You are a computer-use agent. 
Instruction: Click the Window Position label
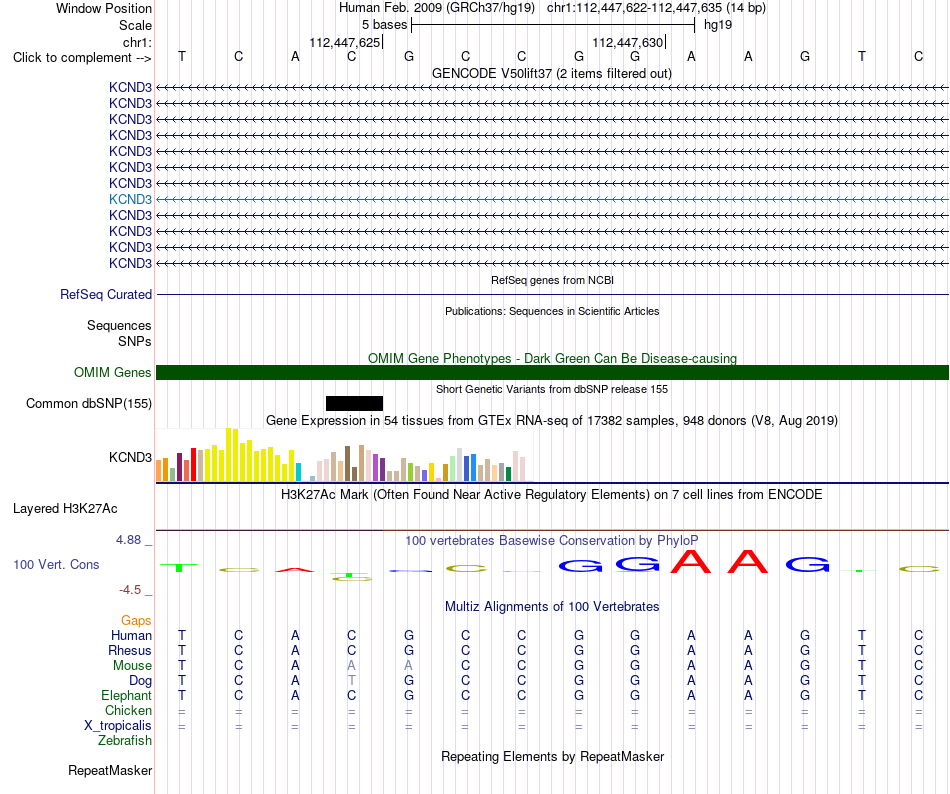pos(104,8)
